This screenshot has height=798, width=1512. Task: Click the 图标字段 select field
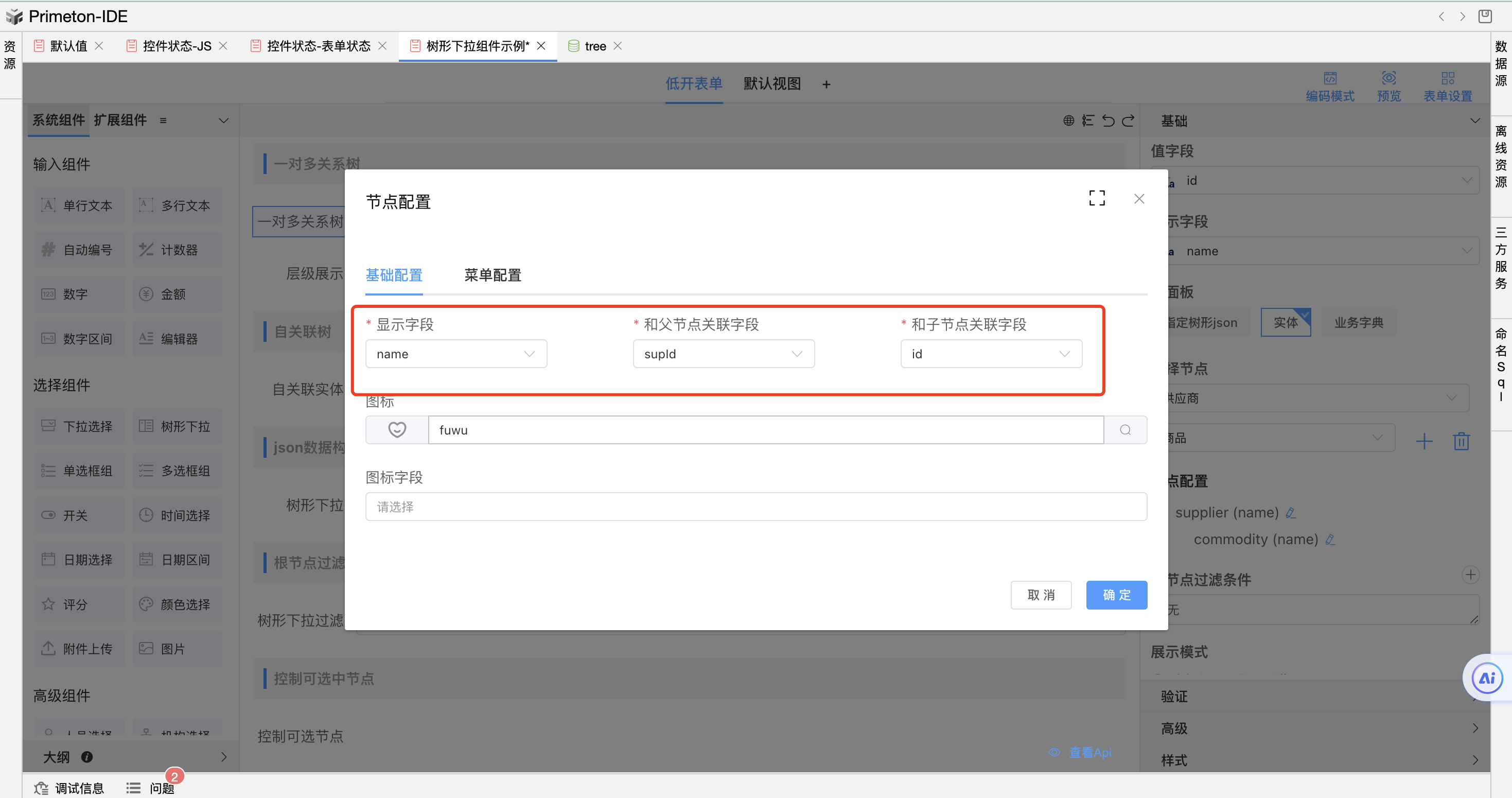[x=755, y=506]
